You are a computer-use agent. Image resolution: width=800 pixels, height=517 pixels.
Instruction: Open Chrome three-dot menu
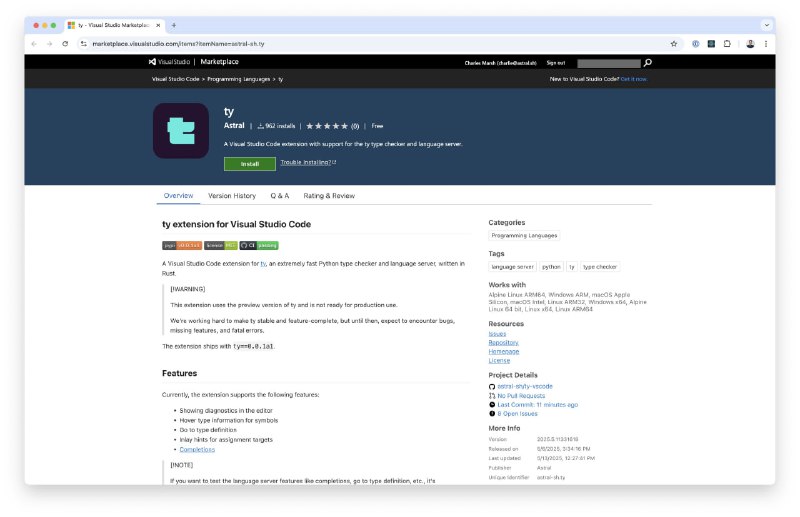766,44
